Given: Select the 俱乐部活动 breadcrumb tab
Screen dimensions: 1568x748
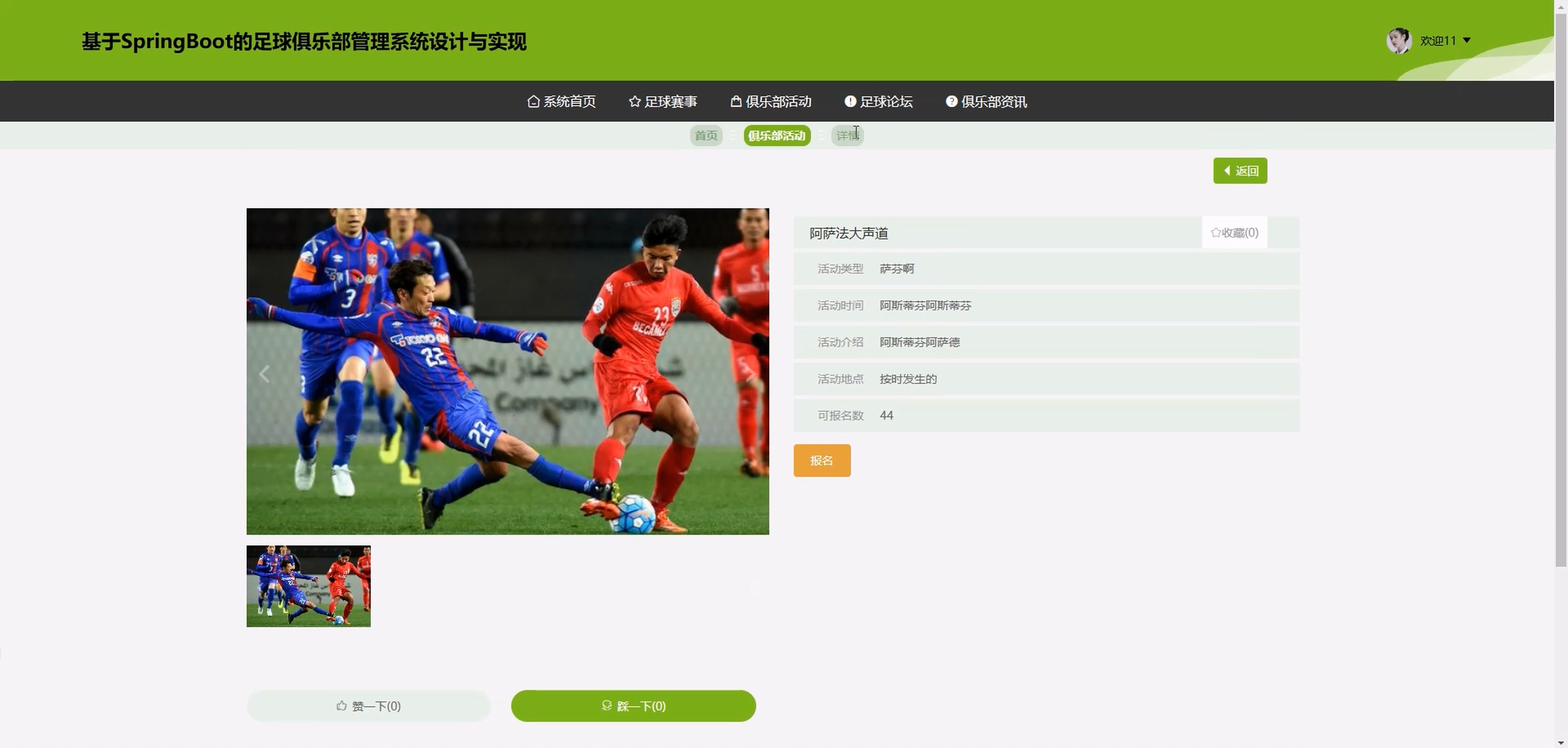Looking at the screenshot, I should [x=776, y=135].
